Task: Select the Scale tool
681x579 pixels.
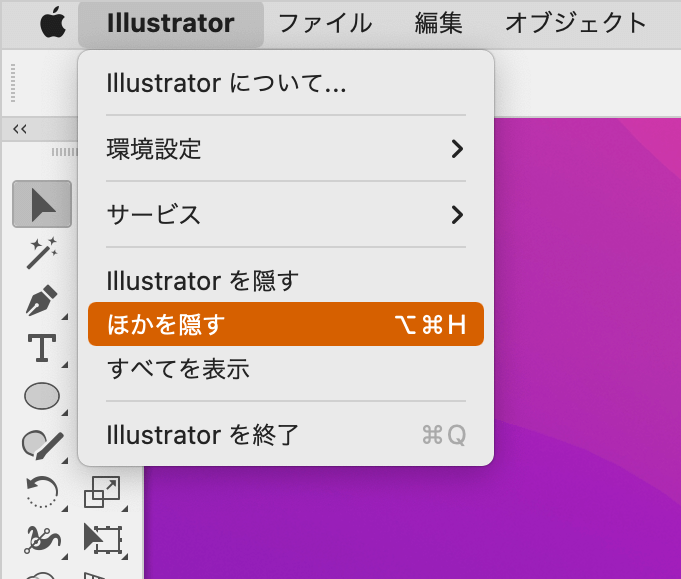Action: tap(102, 492)
